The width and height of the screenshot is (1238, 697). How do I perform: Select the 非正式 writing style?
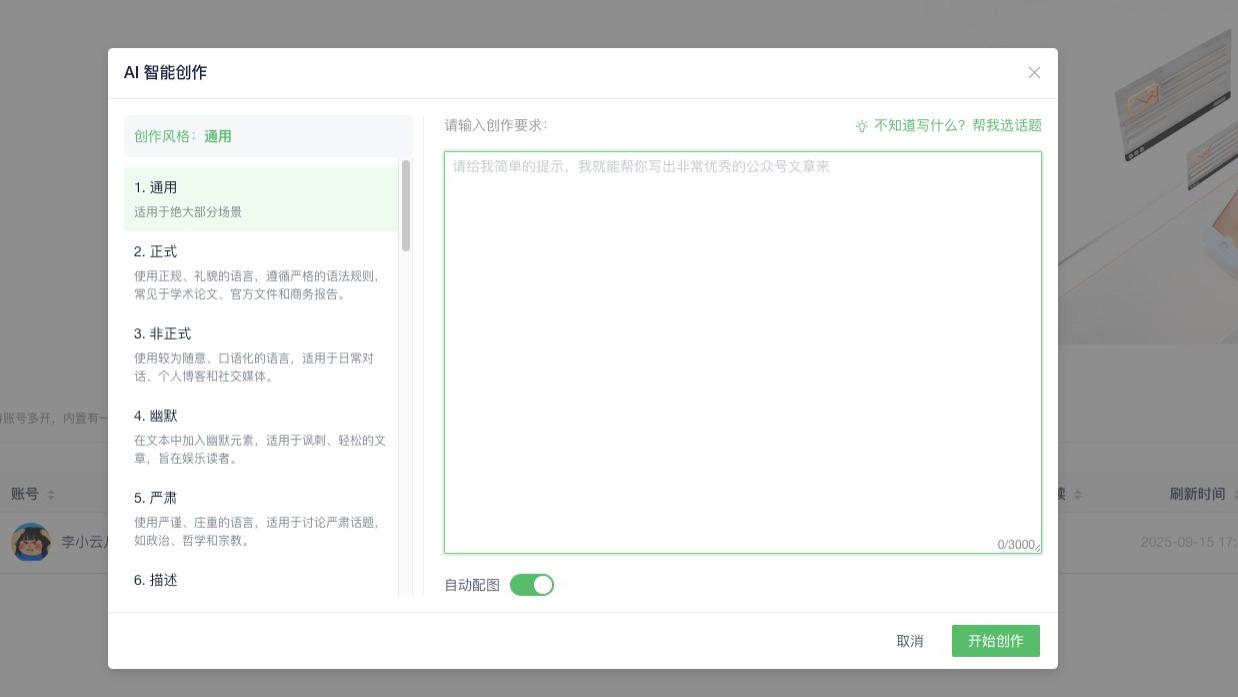click(x=262, y=355)
